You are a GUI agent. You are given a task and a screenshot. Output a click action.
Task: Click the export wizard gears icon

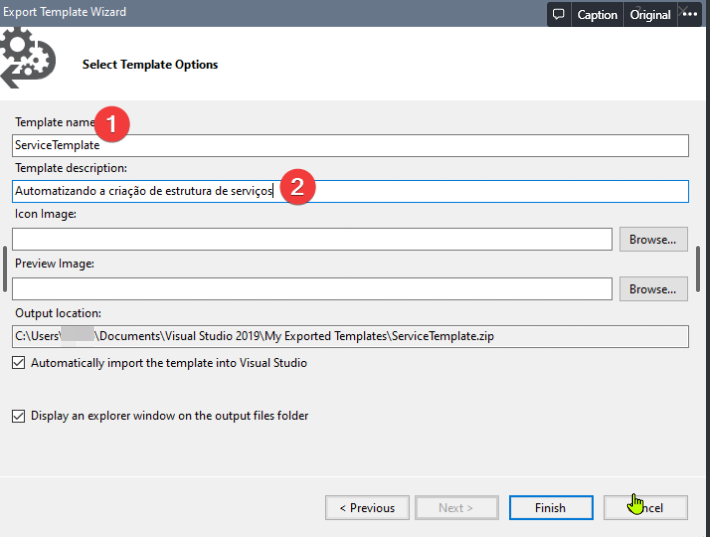[28, 58]
